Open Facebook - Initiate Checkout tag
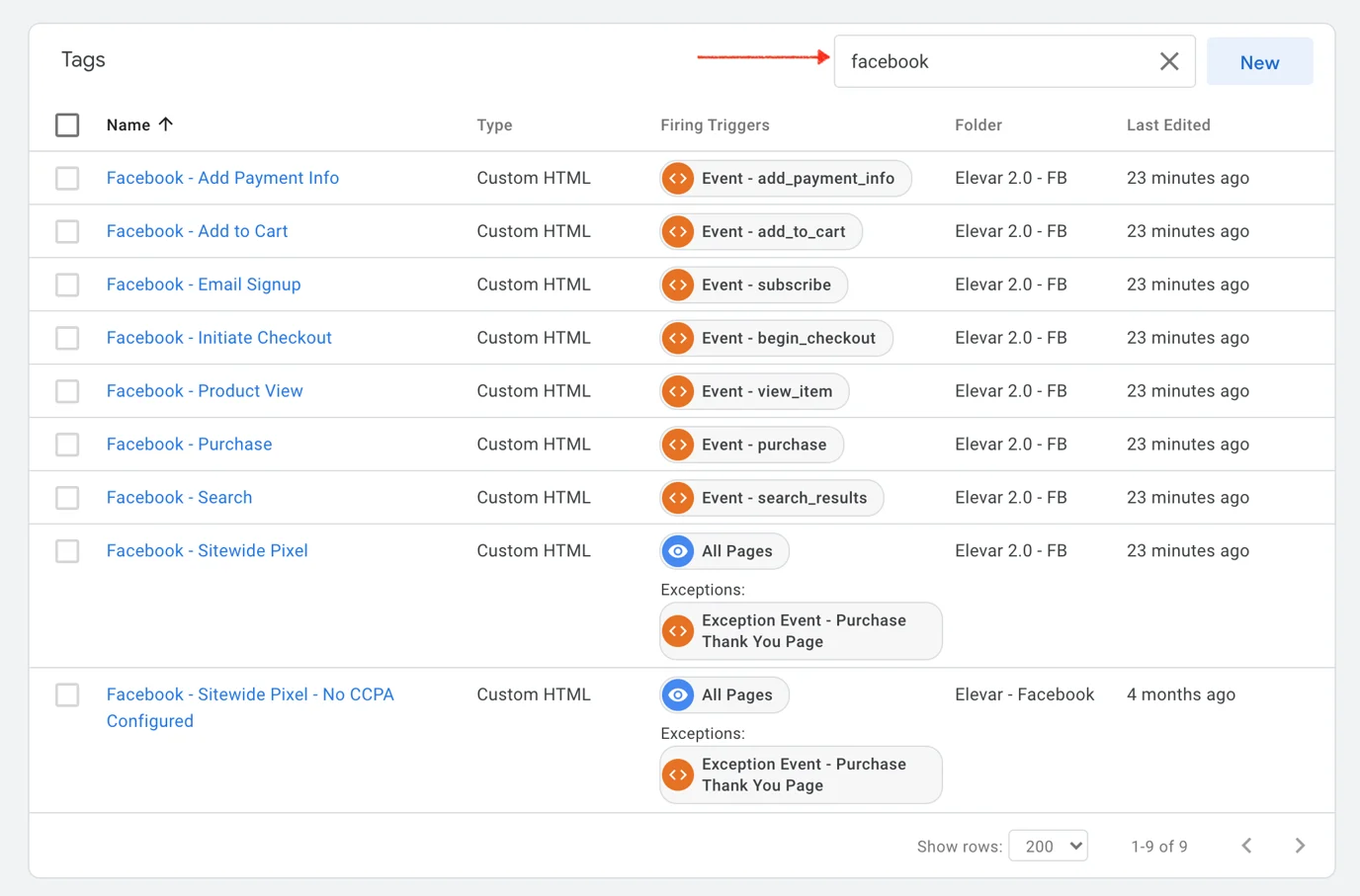Image resolution: width=1360 pixels, height=896 pixels. 218,338
